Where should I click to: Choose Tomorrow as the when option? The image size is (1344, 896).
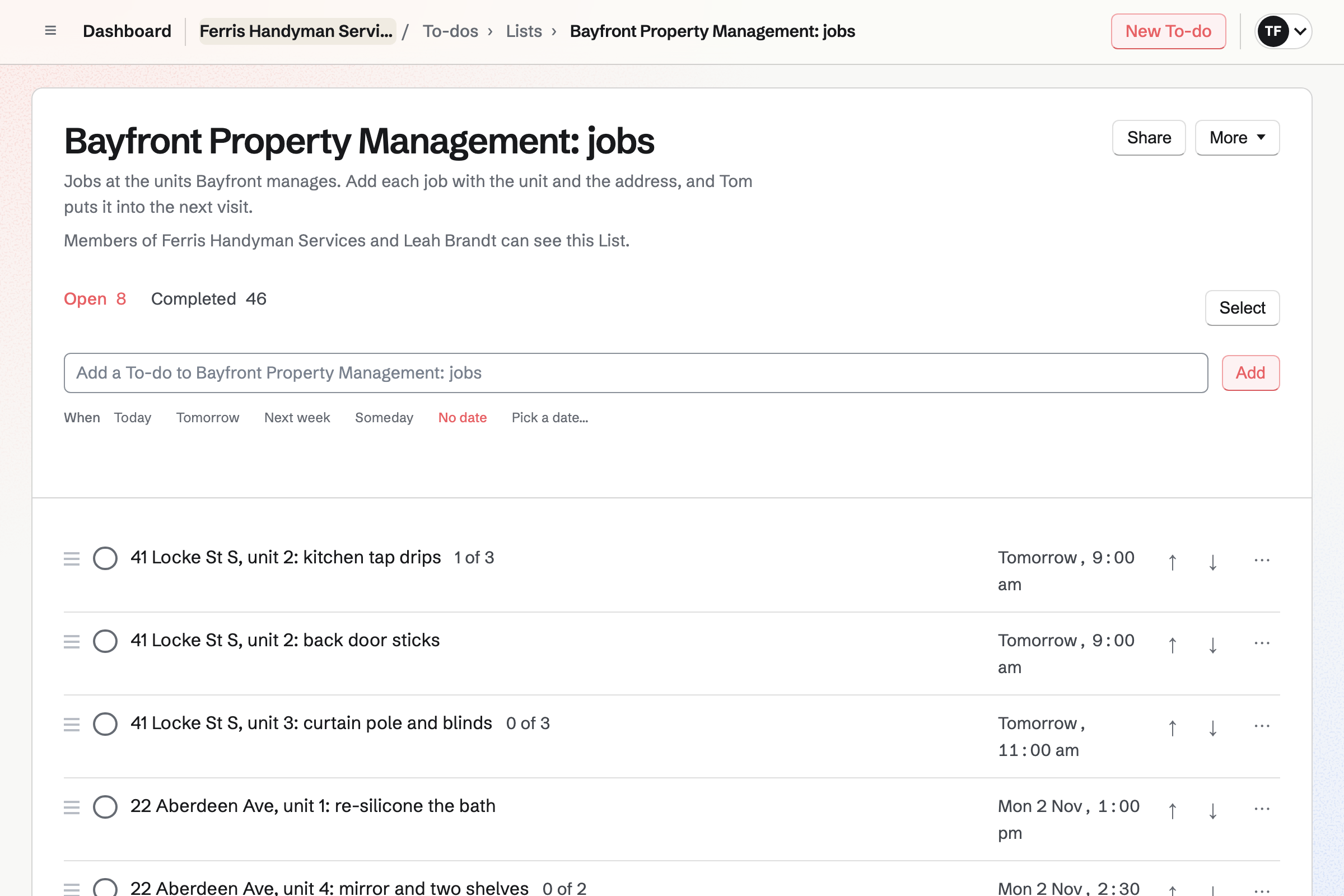(x=207, y=418)
